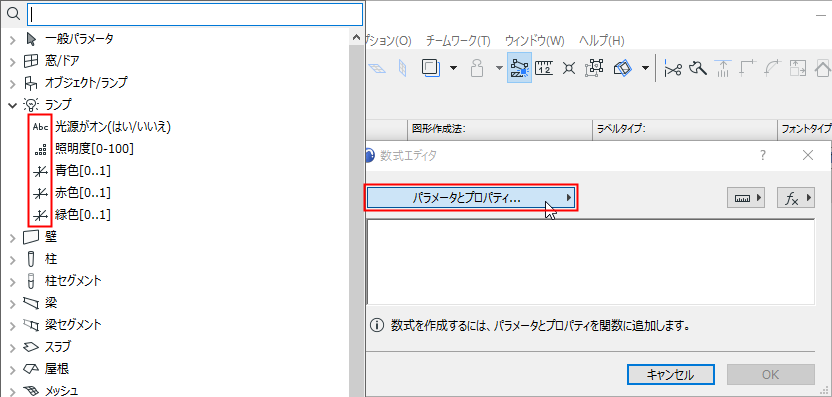Click into the parameter search field

pyautogui.click(x=195, y=15)
